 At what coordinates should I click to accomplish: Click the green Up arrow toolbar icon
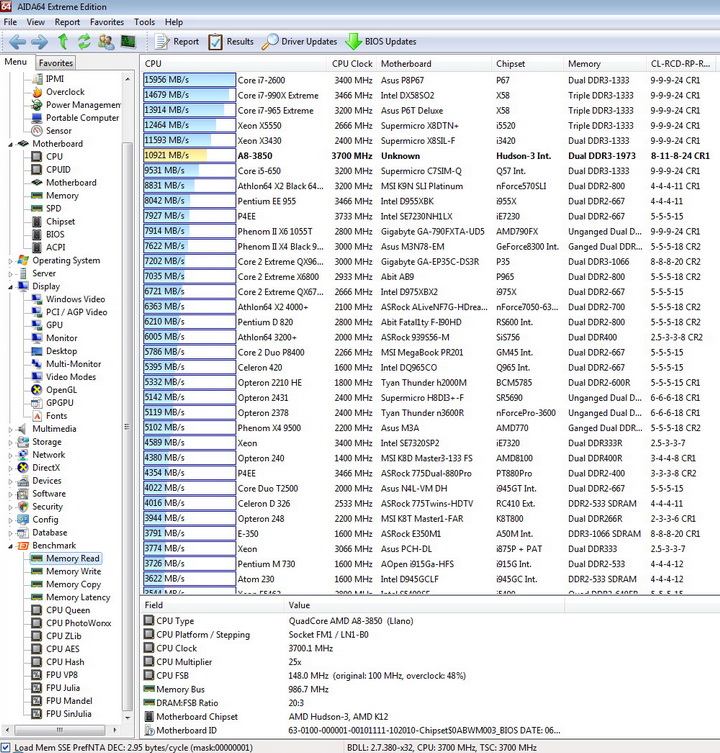click(62, 42)
